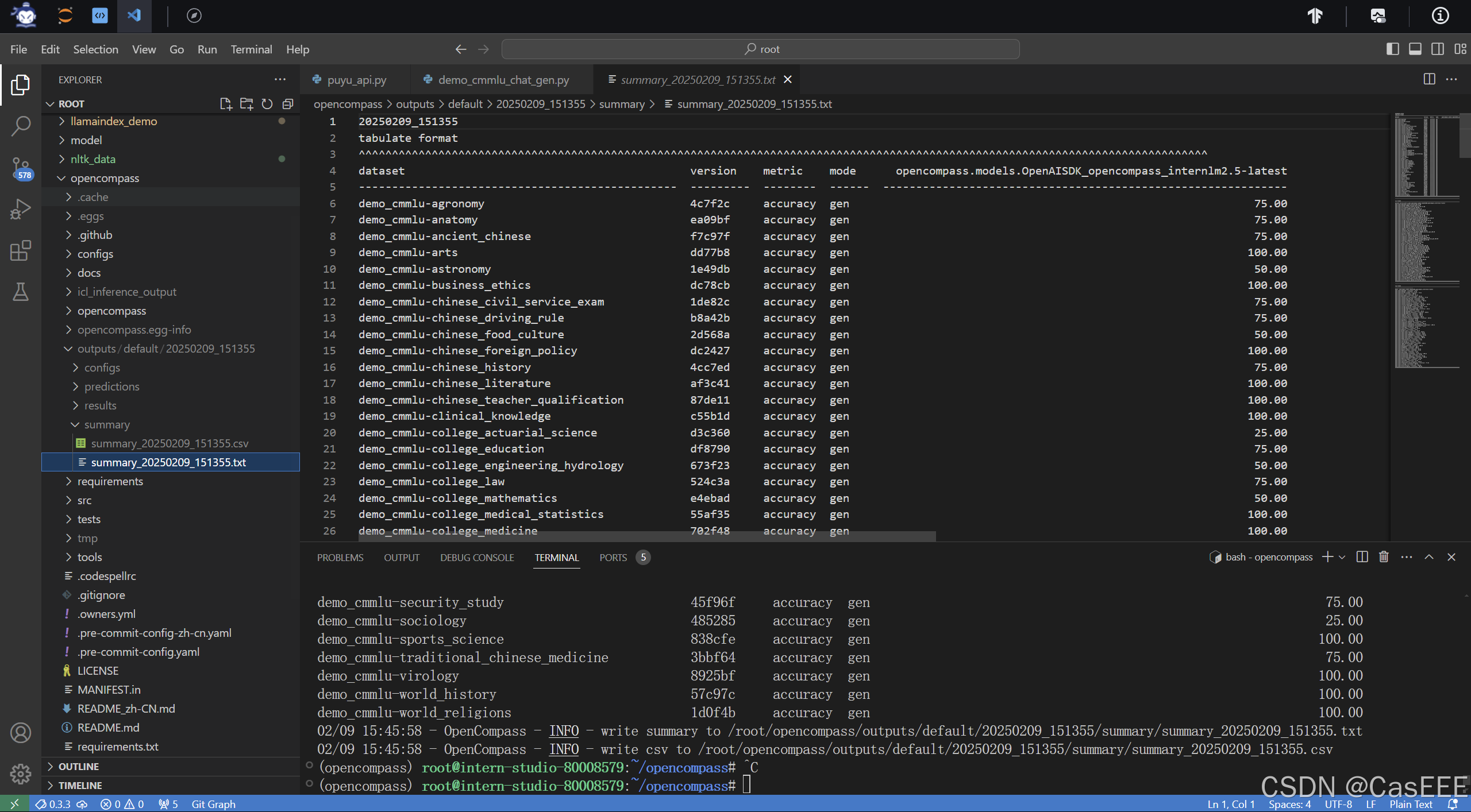Toggle secondary side bar visibility
This screenshot has width=1471, height=812.
point(1438,49)
